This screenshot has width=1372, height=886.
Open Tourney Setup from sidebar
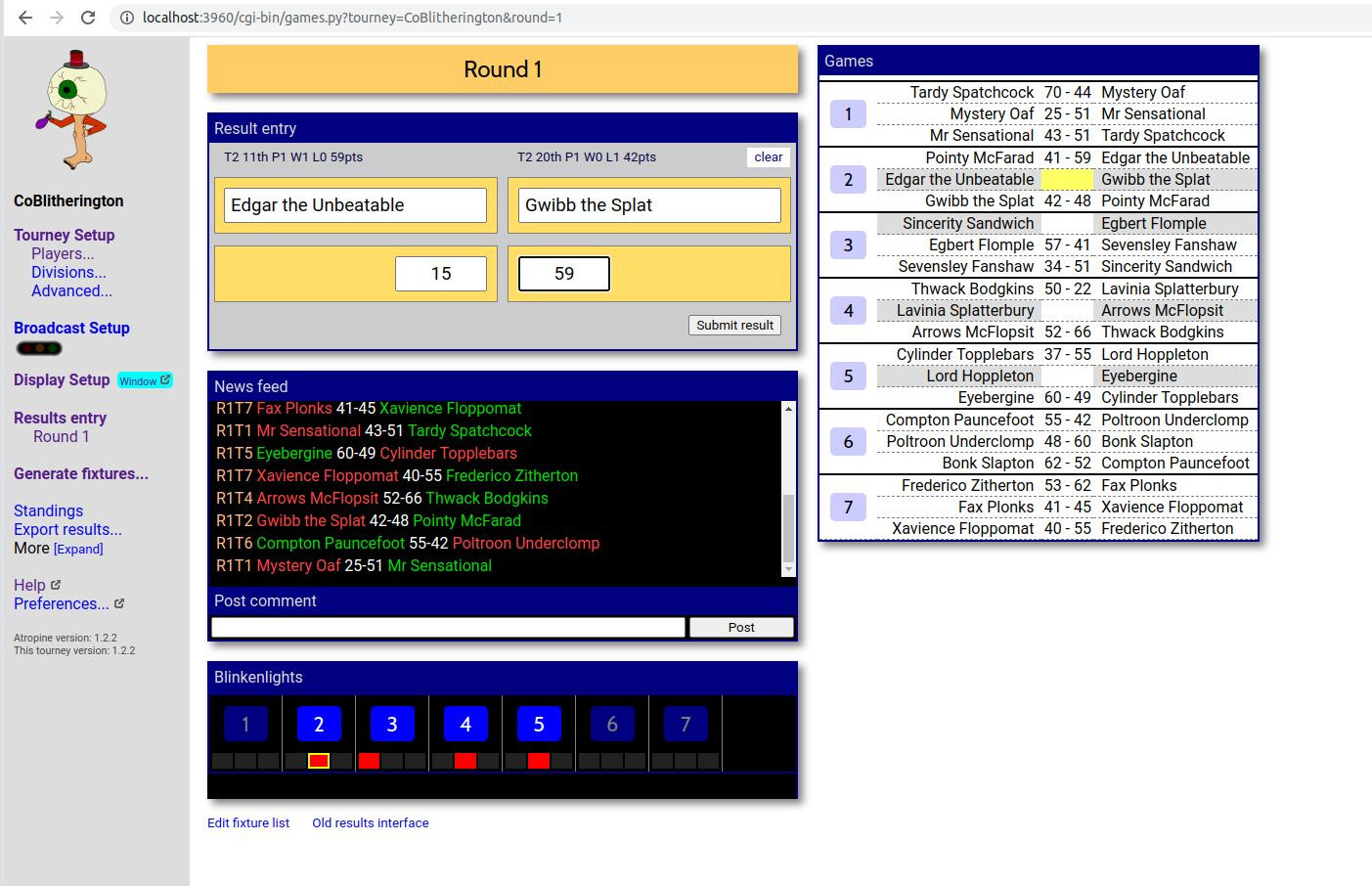64,235
